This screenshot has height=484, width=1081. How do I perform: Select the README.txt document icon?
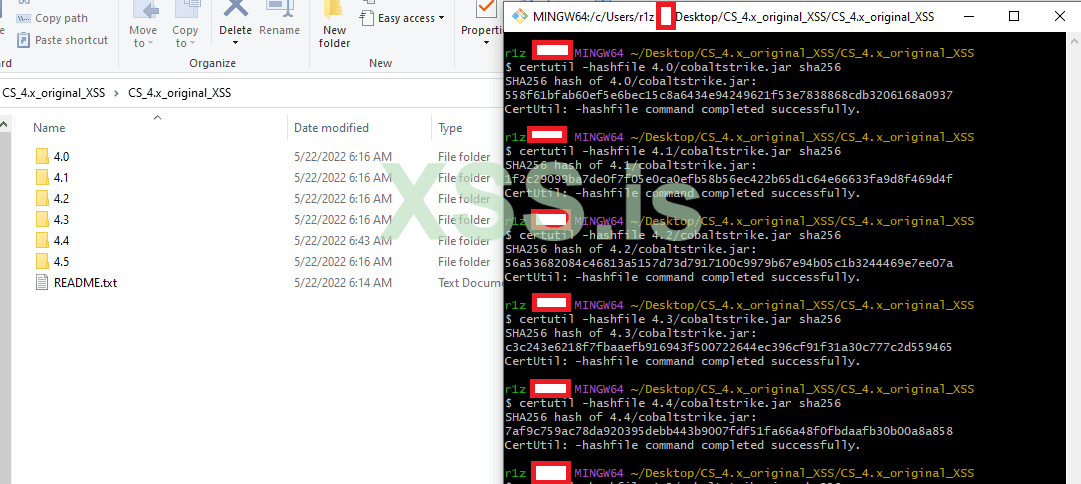(x=43, y=283)
